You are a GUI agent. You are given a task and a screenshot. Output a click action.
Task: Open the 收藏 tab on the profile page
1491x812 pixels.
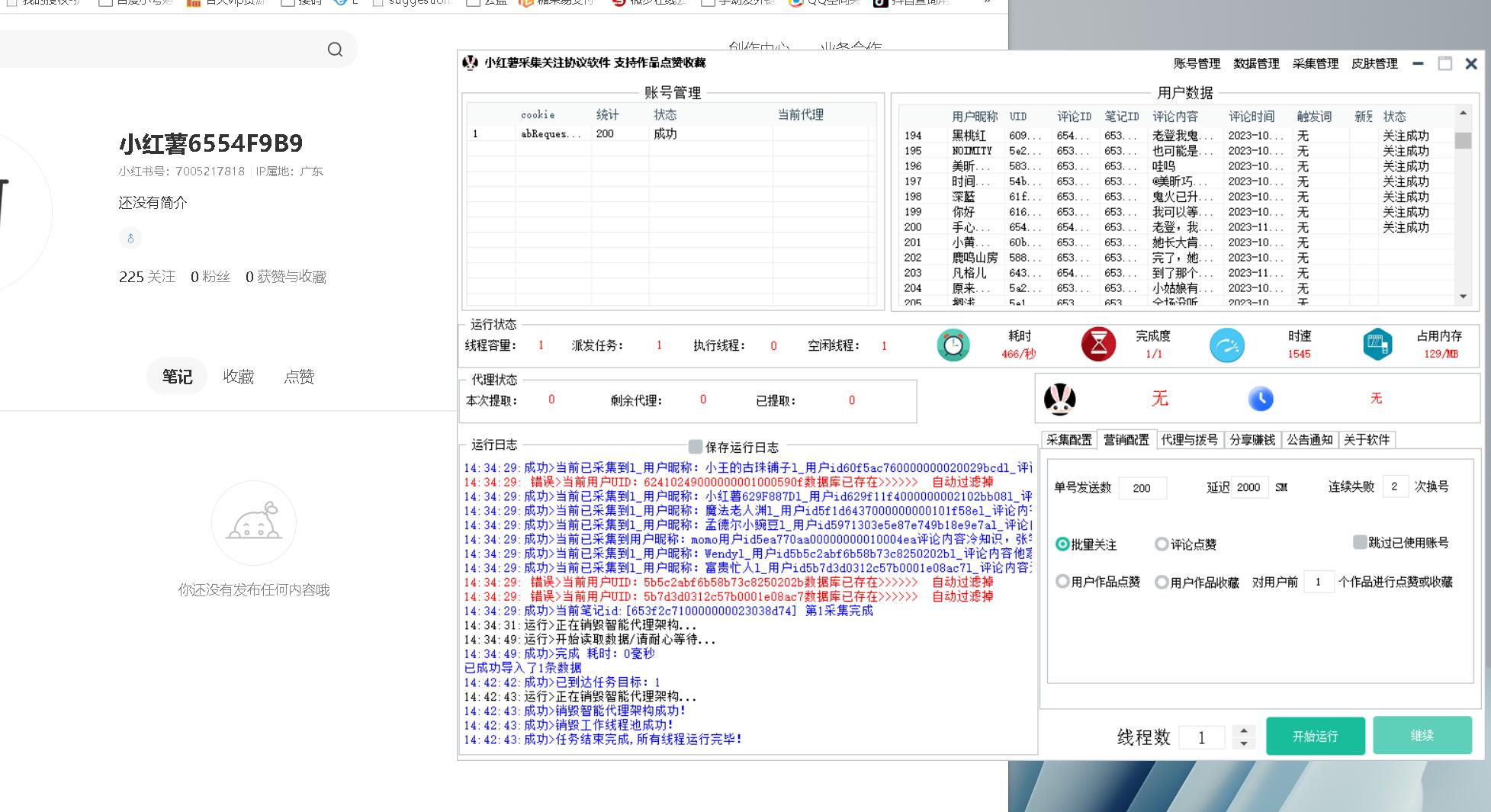click(x=238, y=377)
